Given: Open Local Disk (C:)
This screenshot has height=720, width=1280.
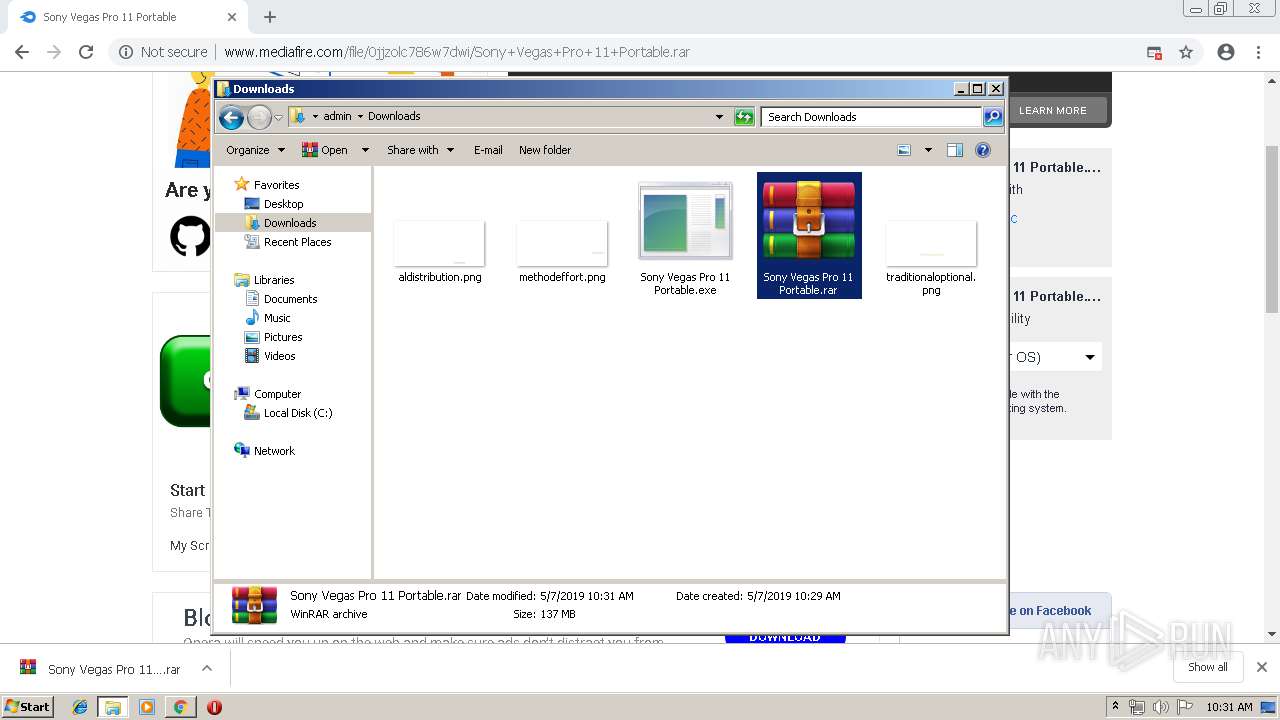Looking at the screenshot, I should pos(298,413).
